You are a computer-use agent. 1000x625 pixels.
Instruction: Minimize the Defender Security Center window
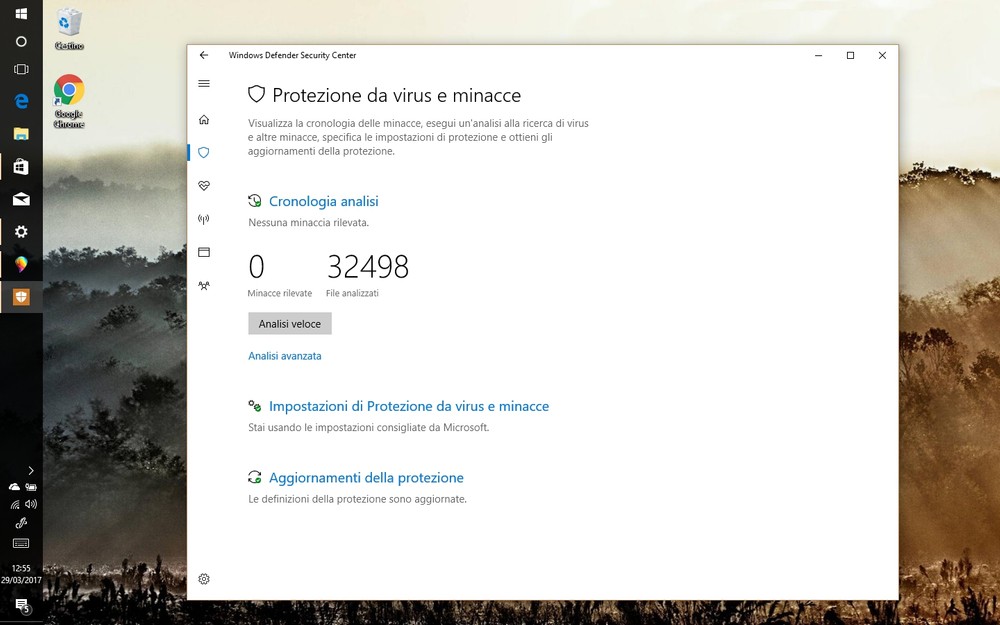818,55
